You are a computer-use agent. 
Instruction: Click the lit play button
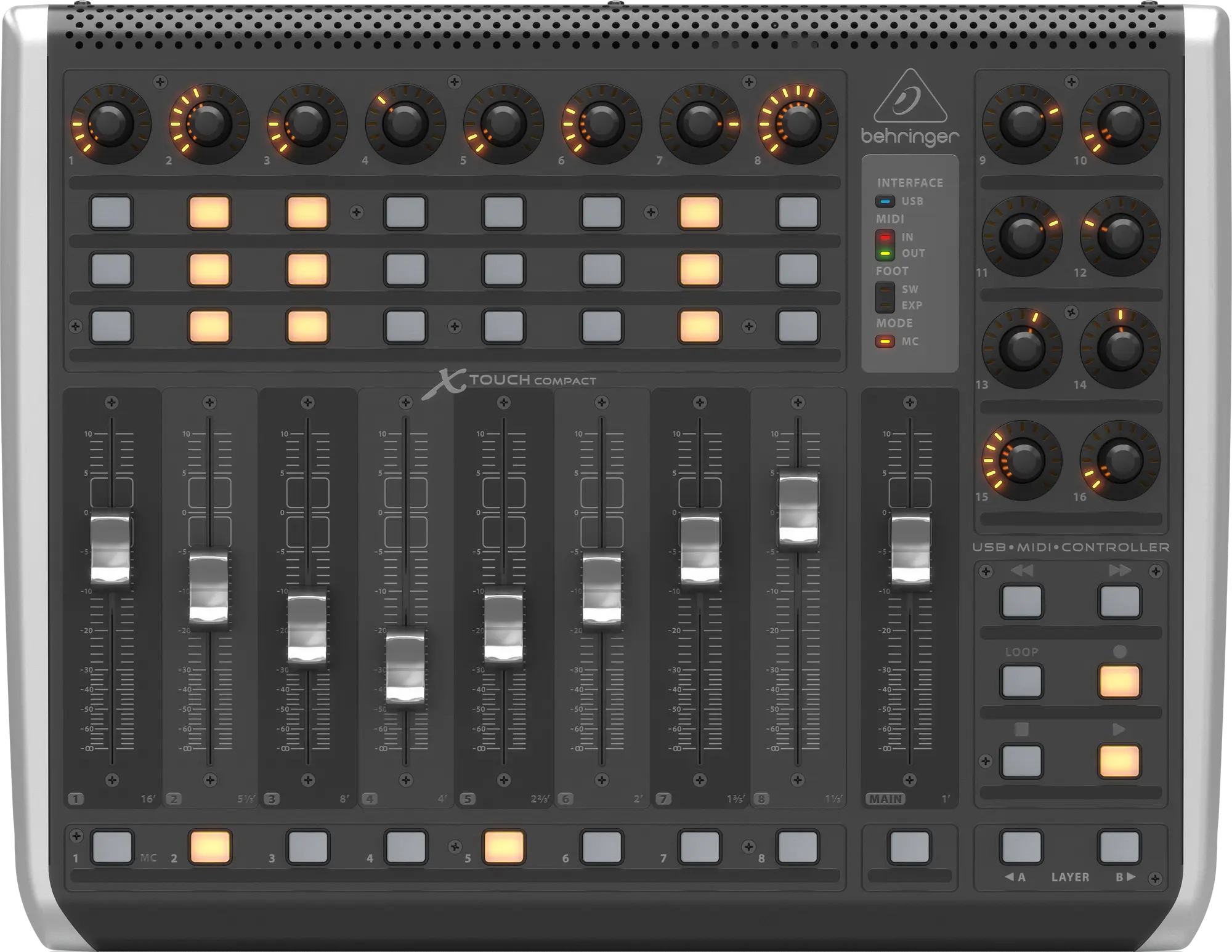point(1120,761)
